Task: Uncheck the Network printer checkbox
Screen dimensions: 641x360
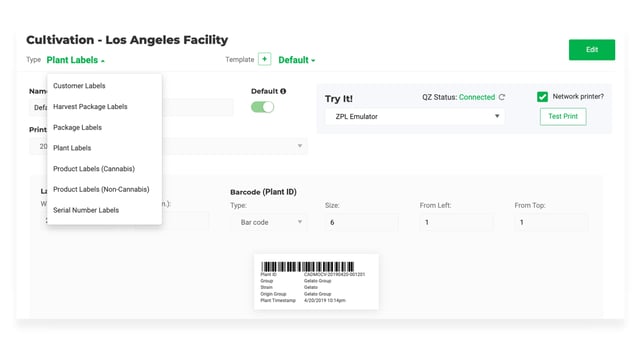Action: (542, 97)
